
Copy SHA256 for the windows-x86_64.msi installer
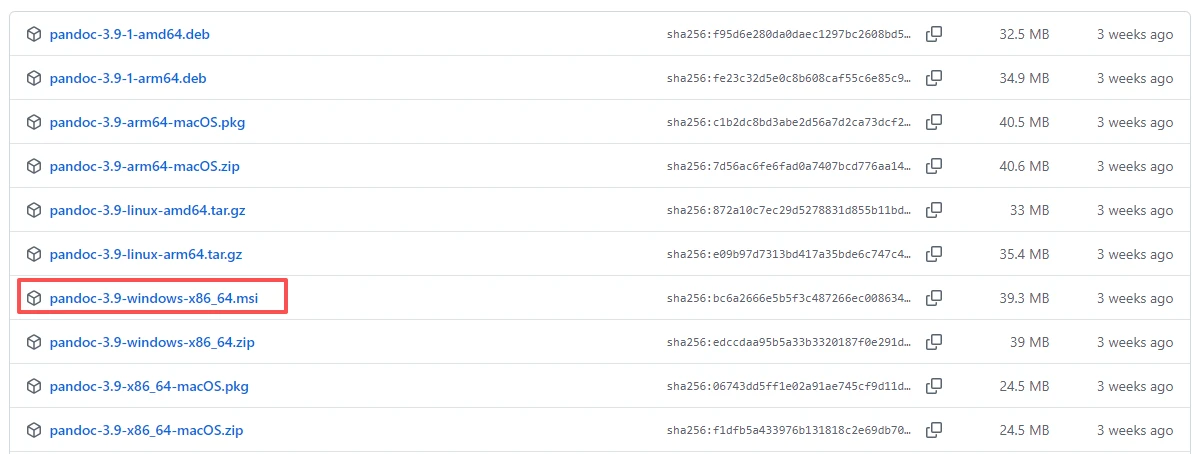point(934,298)
